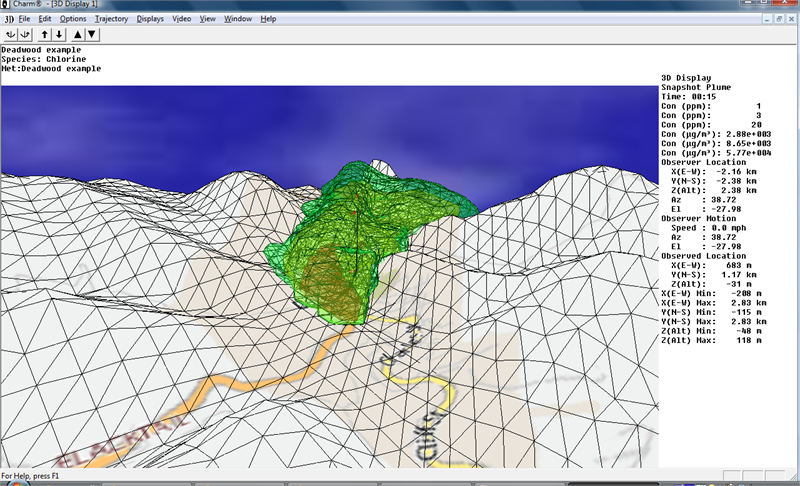Open the View menu
The width and height of the screenshot is (800, 486).
coord(208,19)
